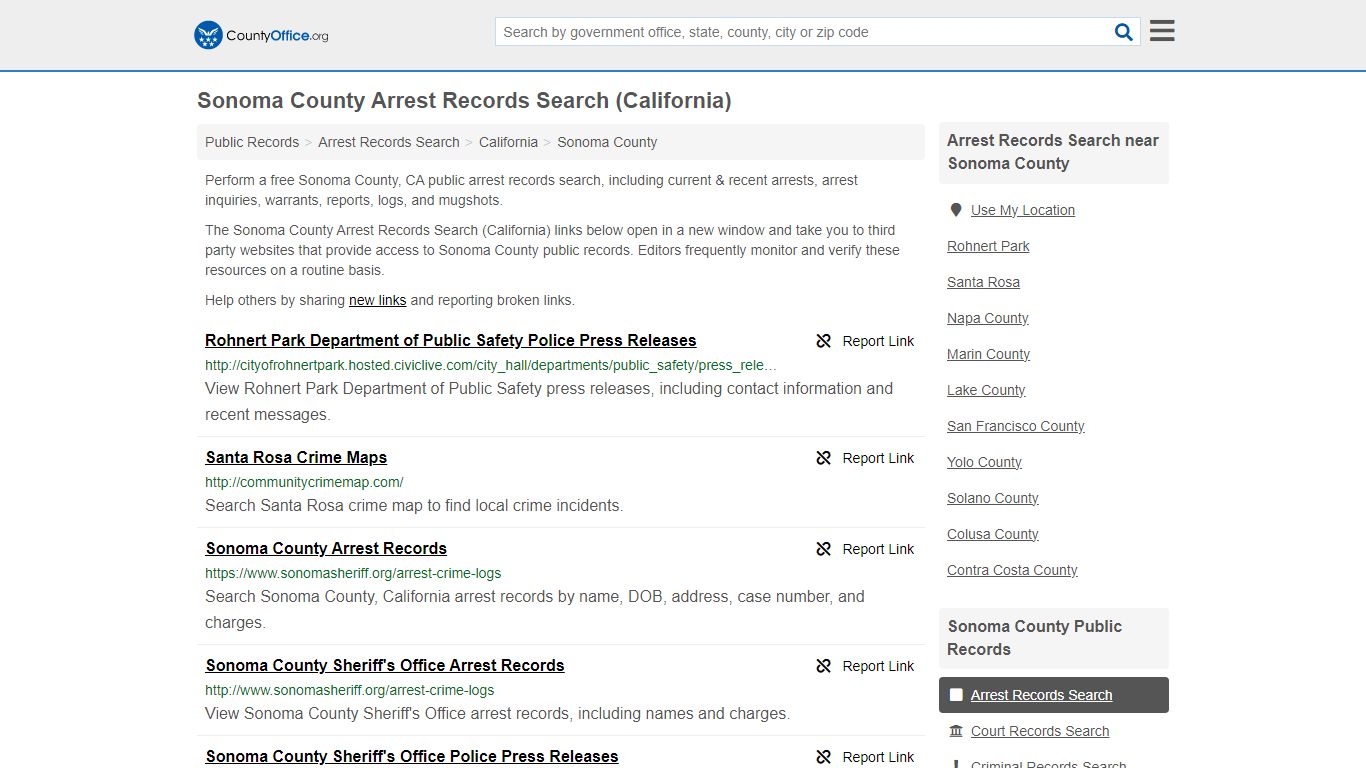Image resolution: width=1366 pixels, height=768 pixels.
Task: Select Rohnert Park nearby location
Action: [x=988, y=246]
